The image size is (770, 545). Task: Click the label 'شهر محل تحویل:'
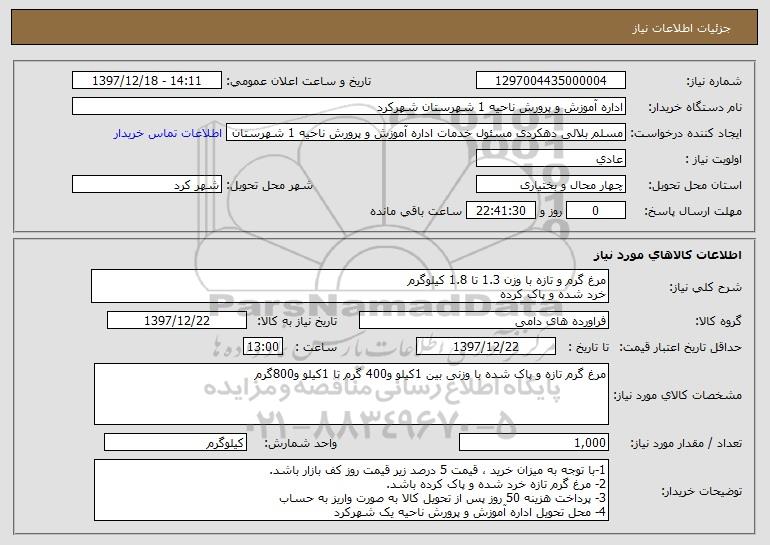click(x=269, y=185)
